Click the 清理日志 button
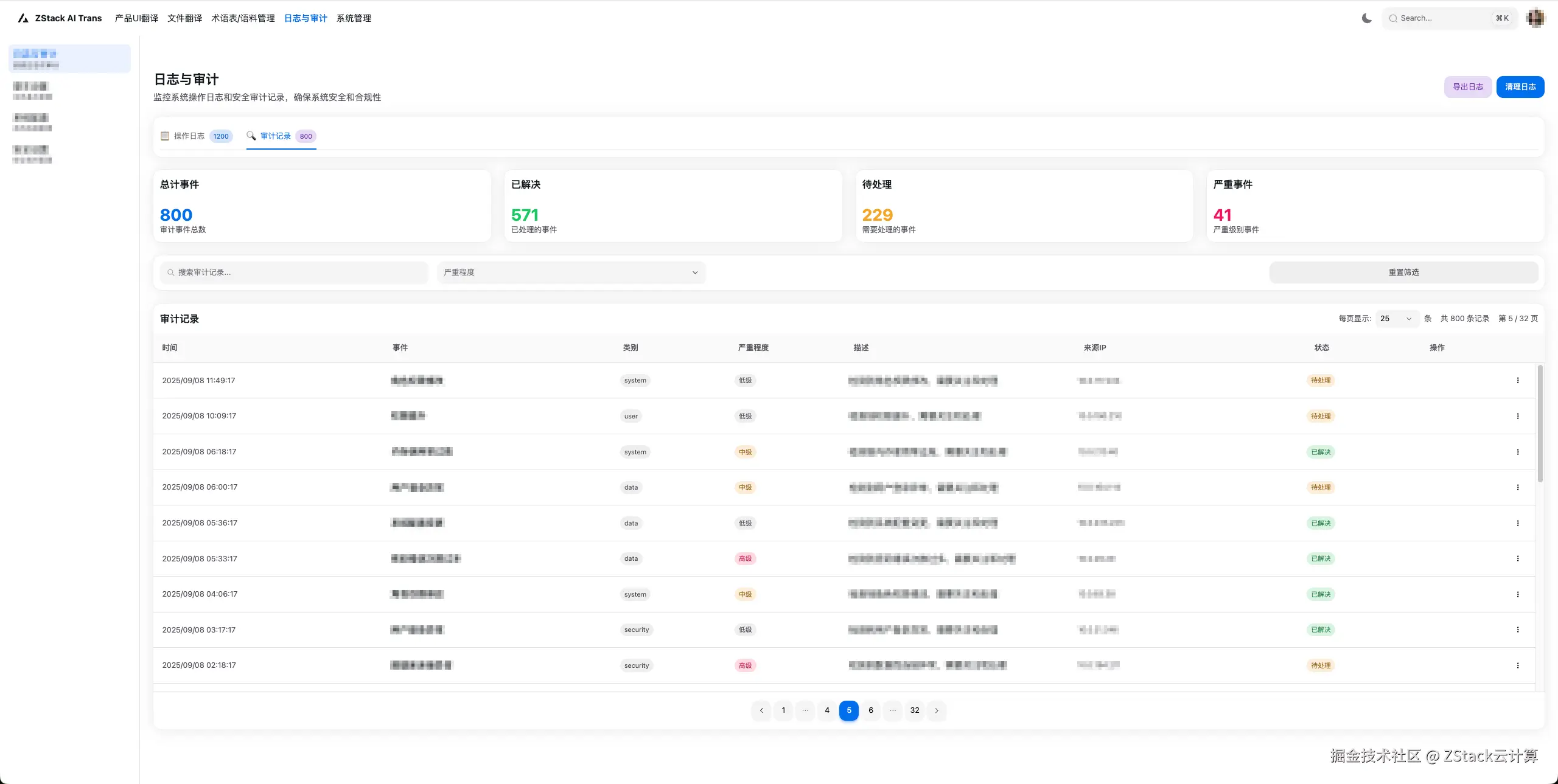1558x784 pixels. coord(1520,87)
